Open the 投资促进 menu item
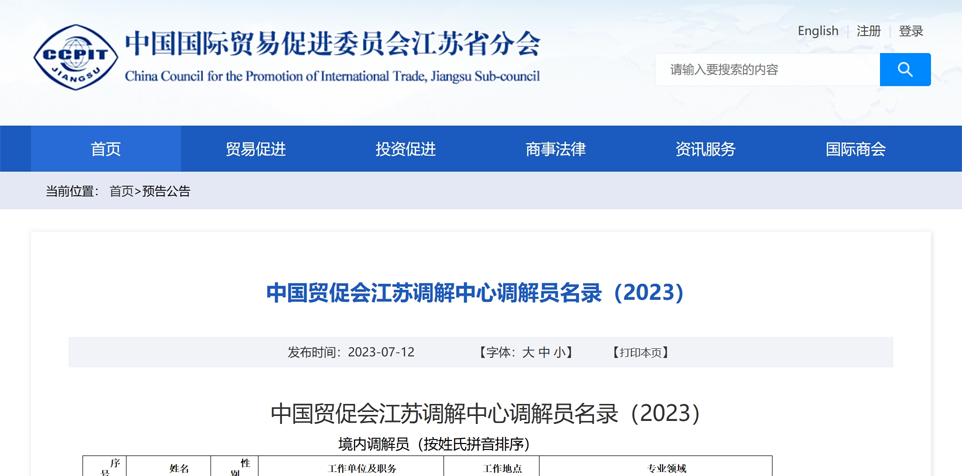 click(x=406, y=149)
